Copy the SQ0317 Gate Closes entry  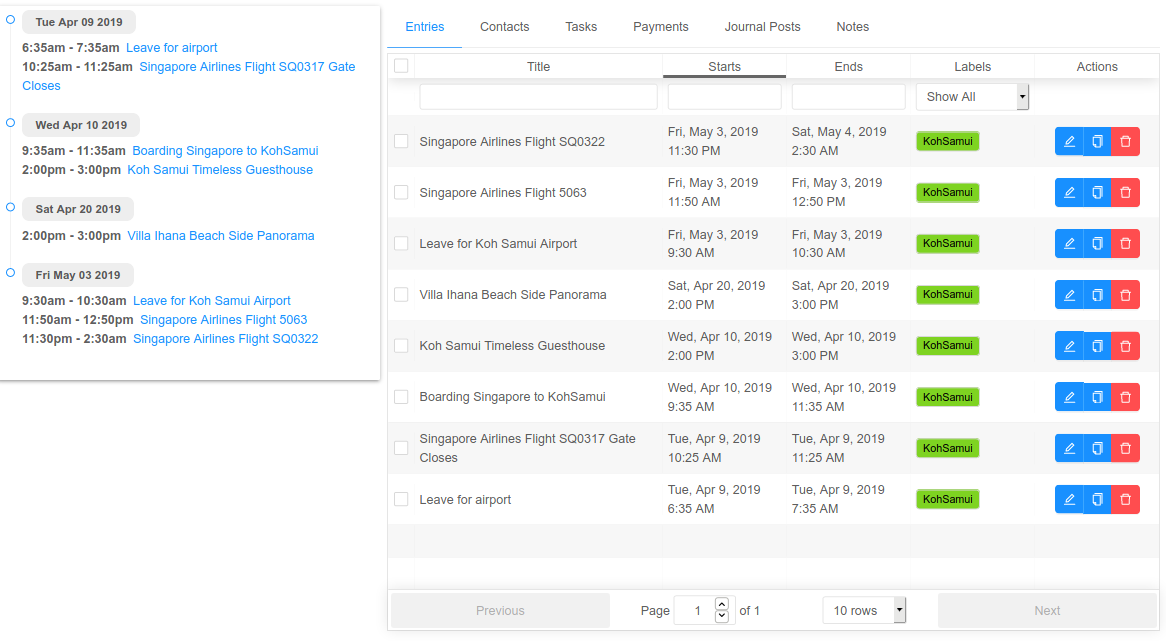(x=1097, y=448)
